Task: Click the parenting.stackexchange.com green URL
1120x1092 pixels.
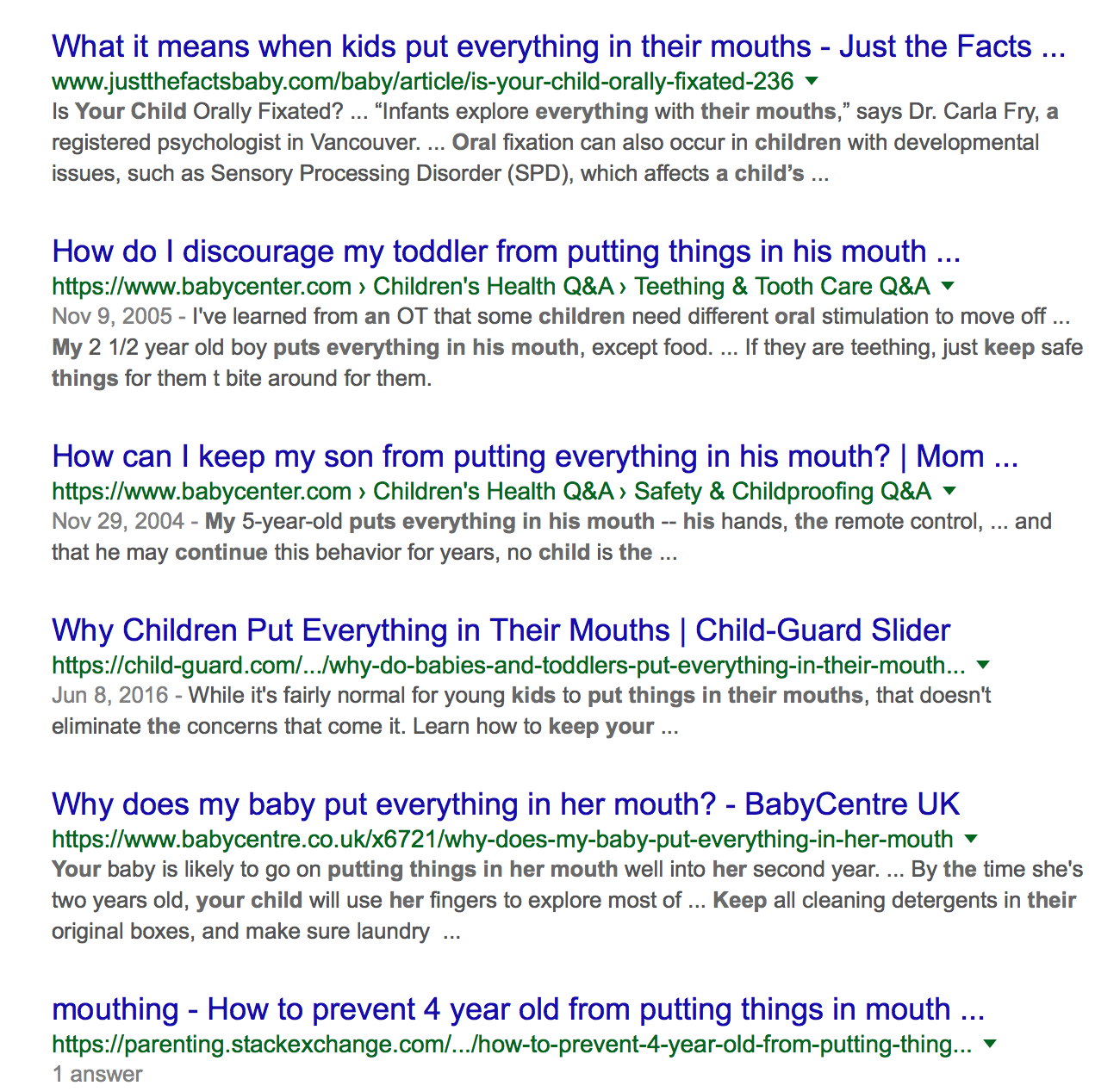Action: pos(512,1044)
